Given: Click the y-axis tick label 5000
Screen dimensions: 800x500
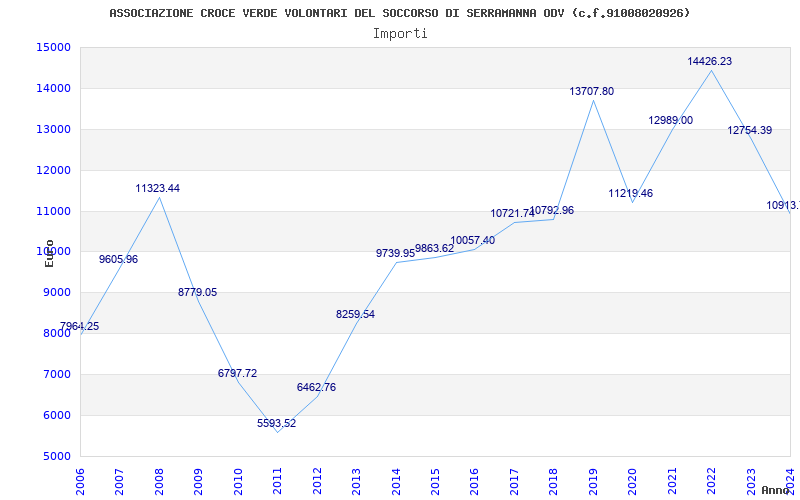Looking at the screenshot, I should pos(57,456).
